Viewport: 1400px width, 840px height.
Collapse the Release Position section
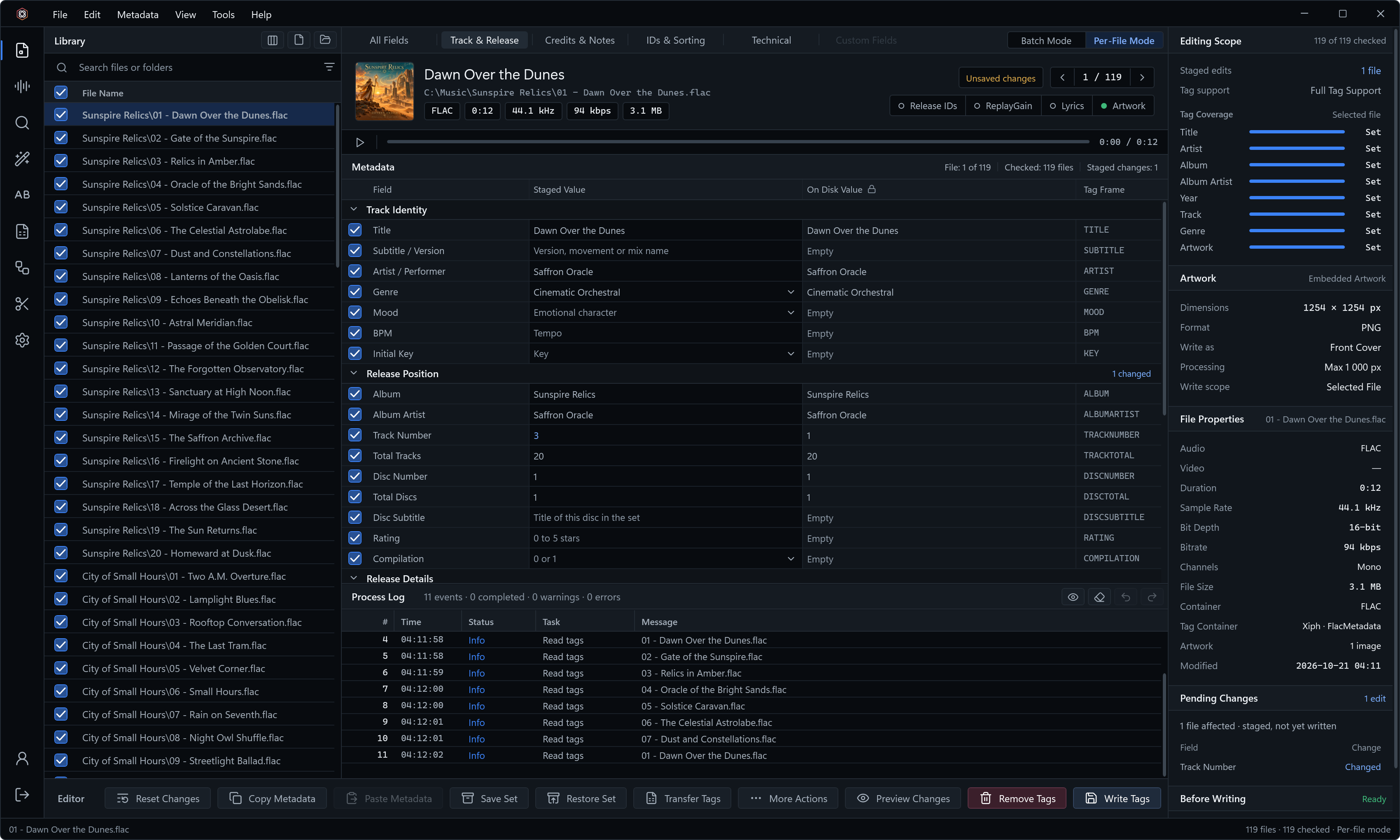354,373
